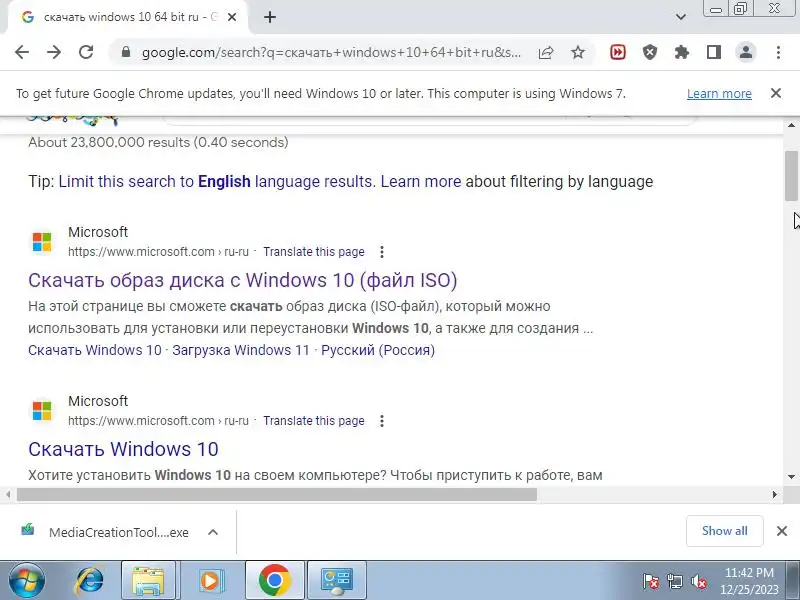Screen dimensions: 800x600
Task: Click second result's Microsoft favicon
Action: 42,411
